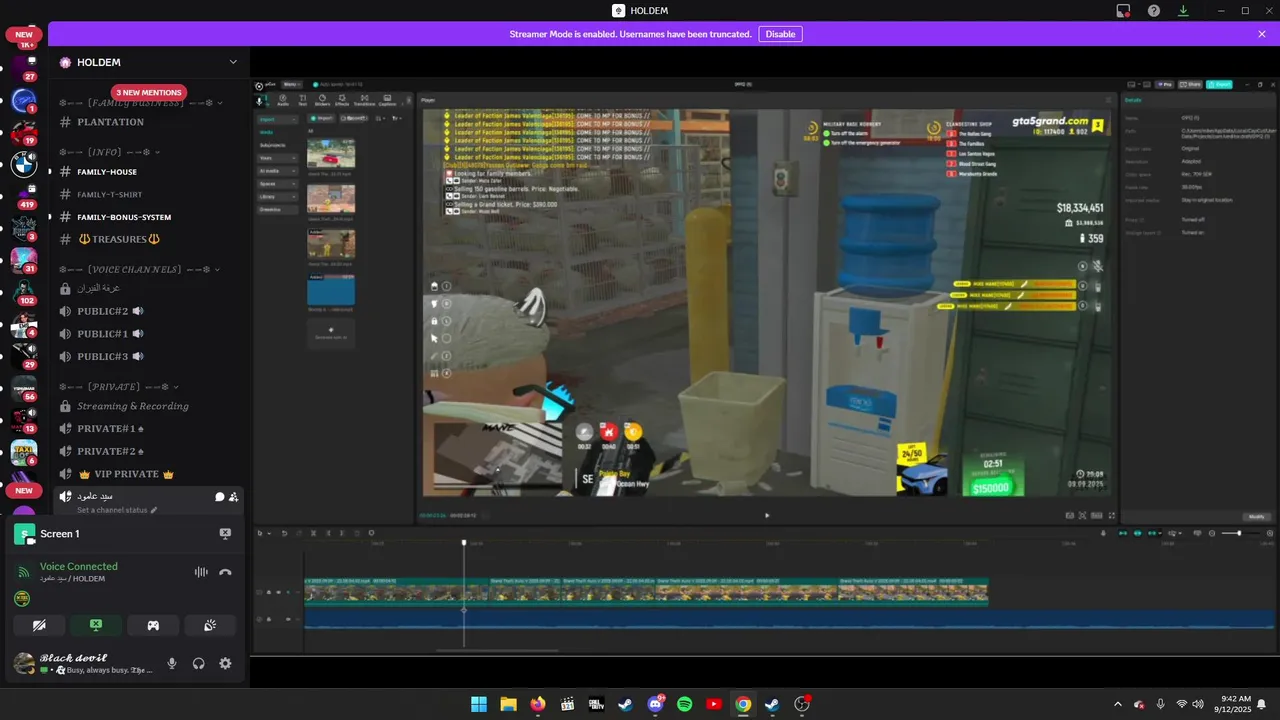Click Voice Connected status text
1280x720 pixels.
coord(79,566)
